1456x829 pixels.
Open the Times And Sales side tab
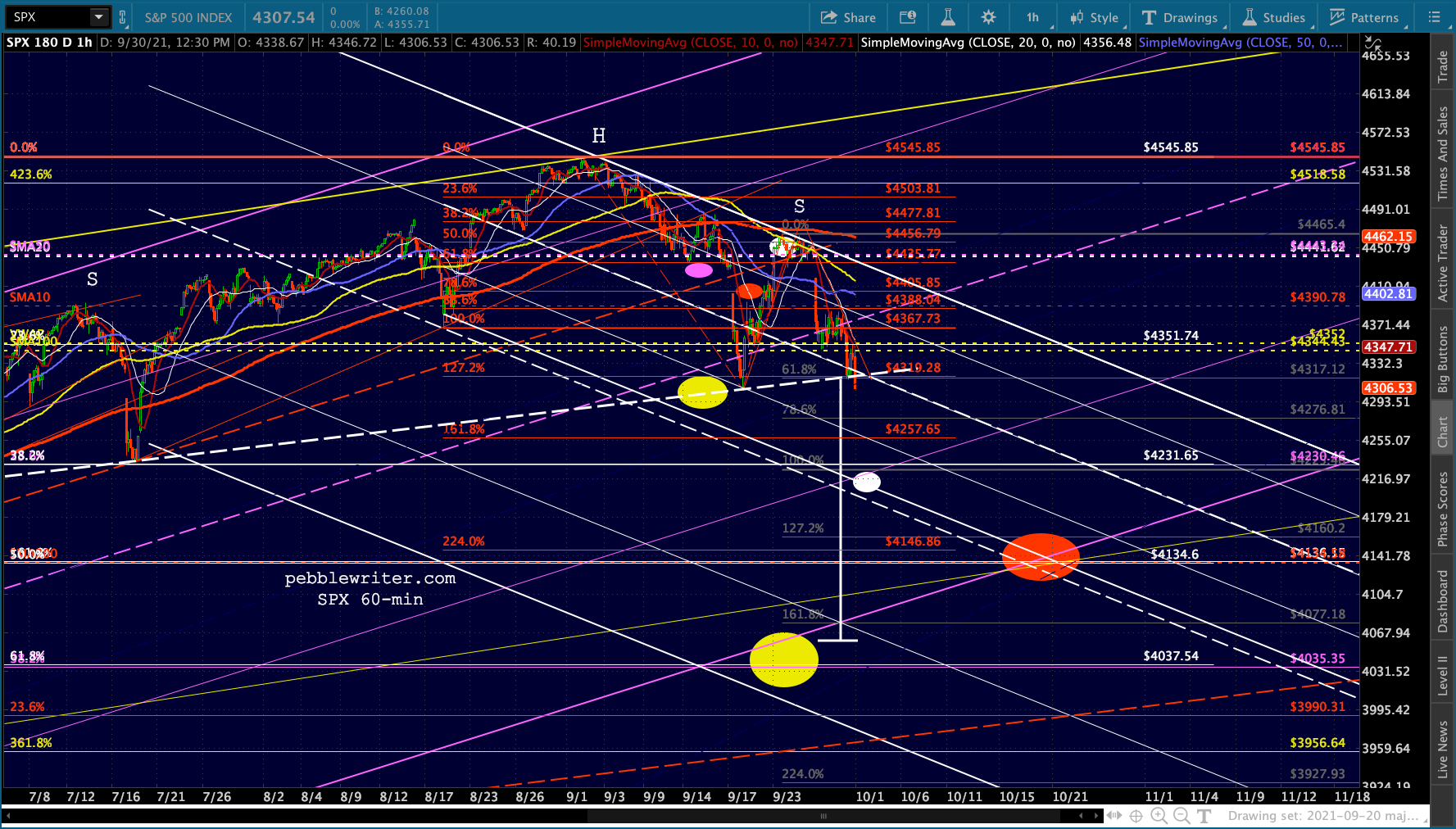tap(1443, 154)
